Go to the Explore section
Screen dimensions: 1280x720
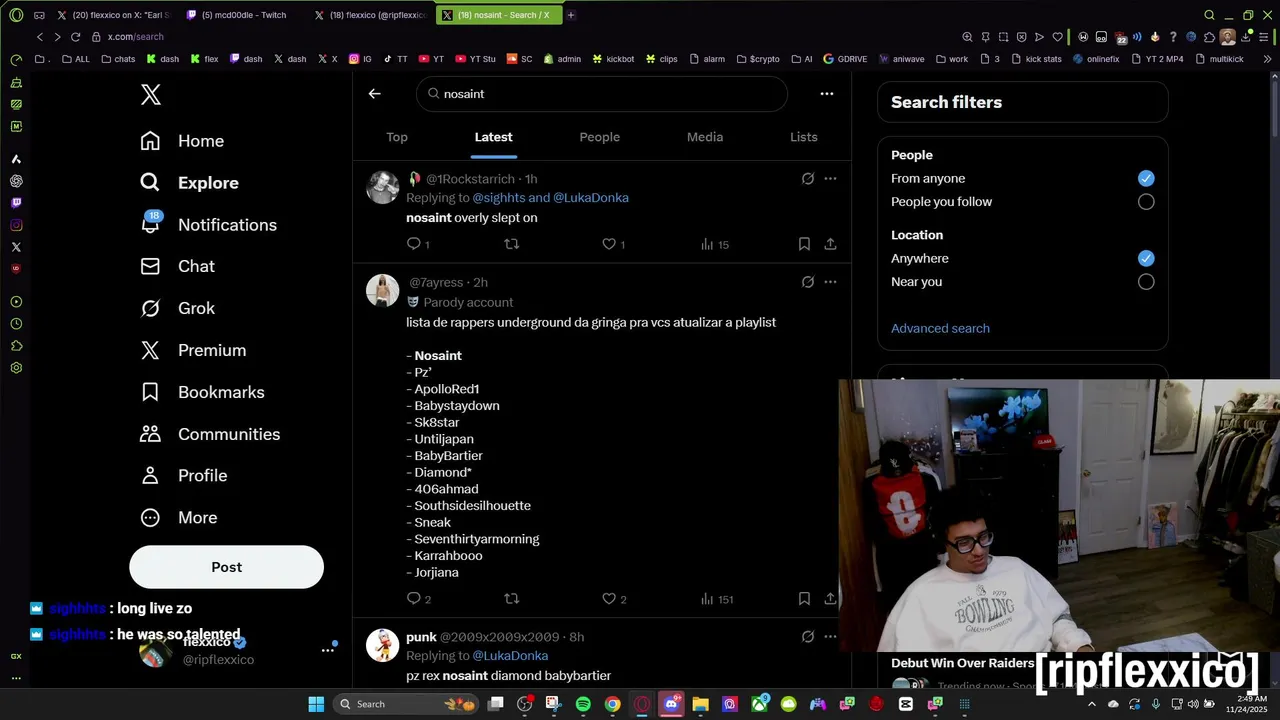(x=189, y=183)
